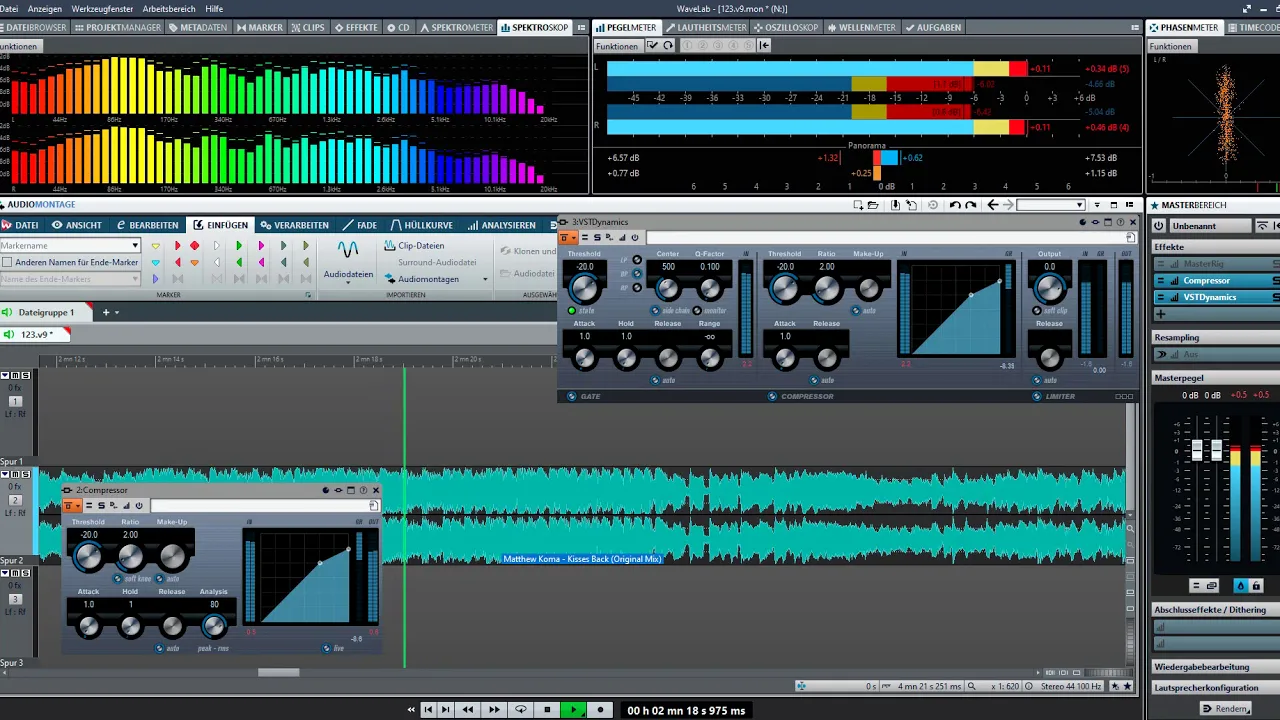The image size is (1280, 720).
Task: Click the Unbenannt preset button
Action: click(x=1209, y=226)
